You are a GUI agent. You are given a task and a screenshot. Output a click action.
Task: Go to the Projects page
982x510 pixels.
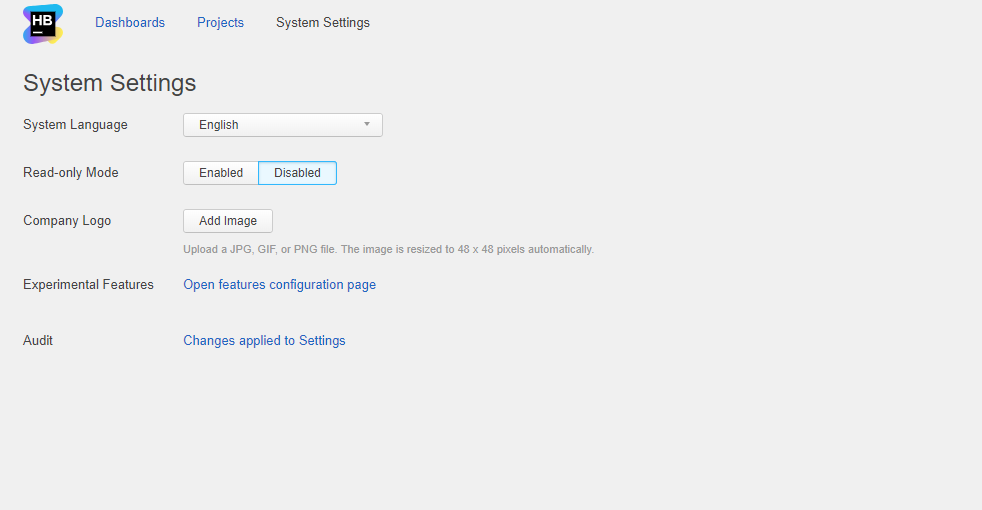(220, 22)
